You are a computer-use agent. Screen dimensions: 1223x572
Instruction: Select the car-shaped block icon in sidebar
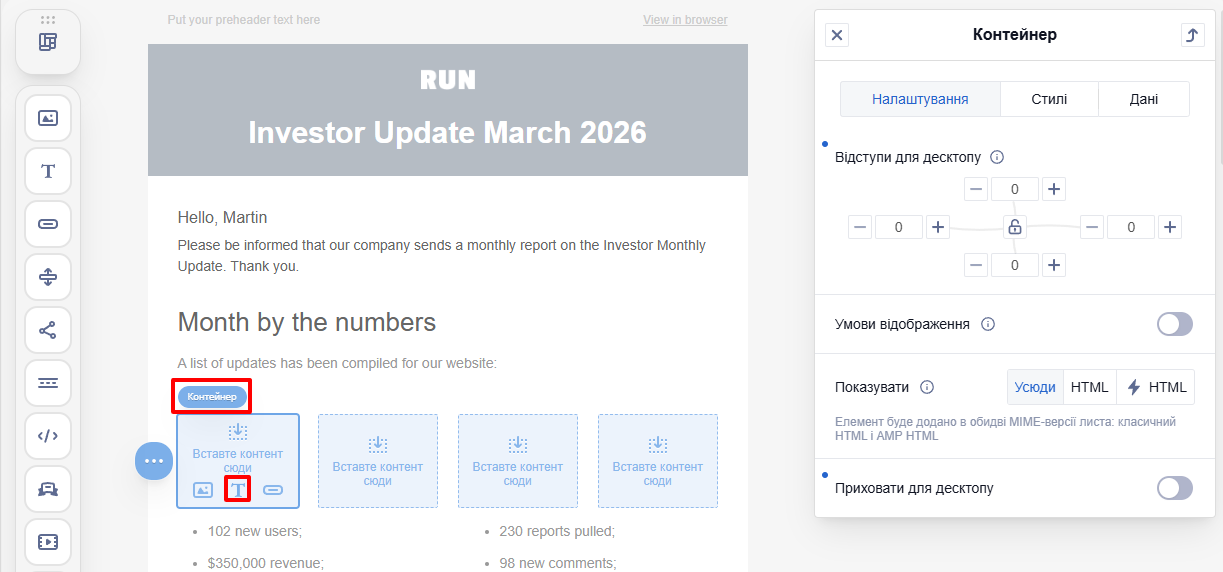[48, 489]
